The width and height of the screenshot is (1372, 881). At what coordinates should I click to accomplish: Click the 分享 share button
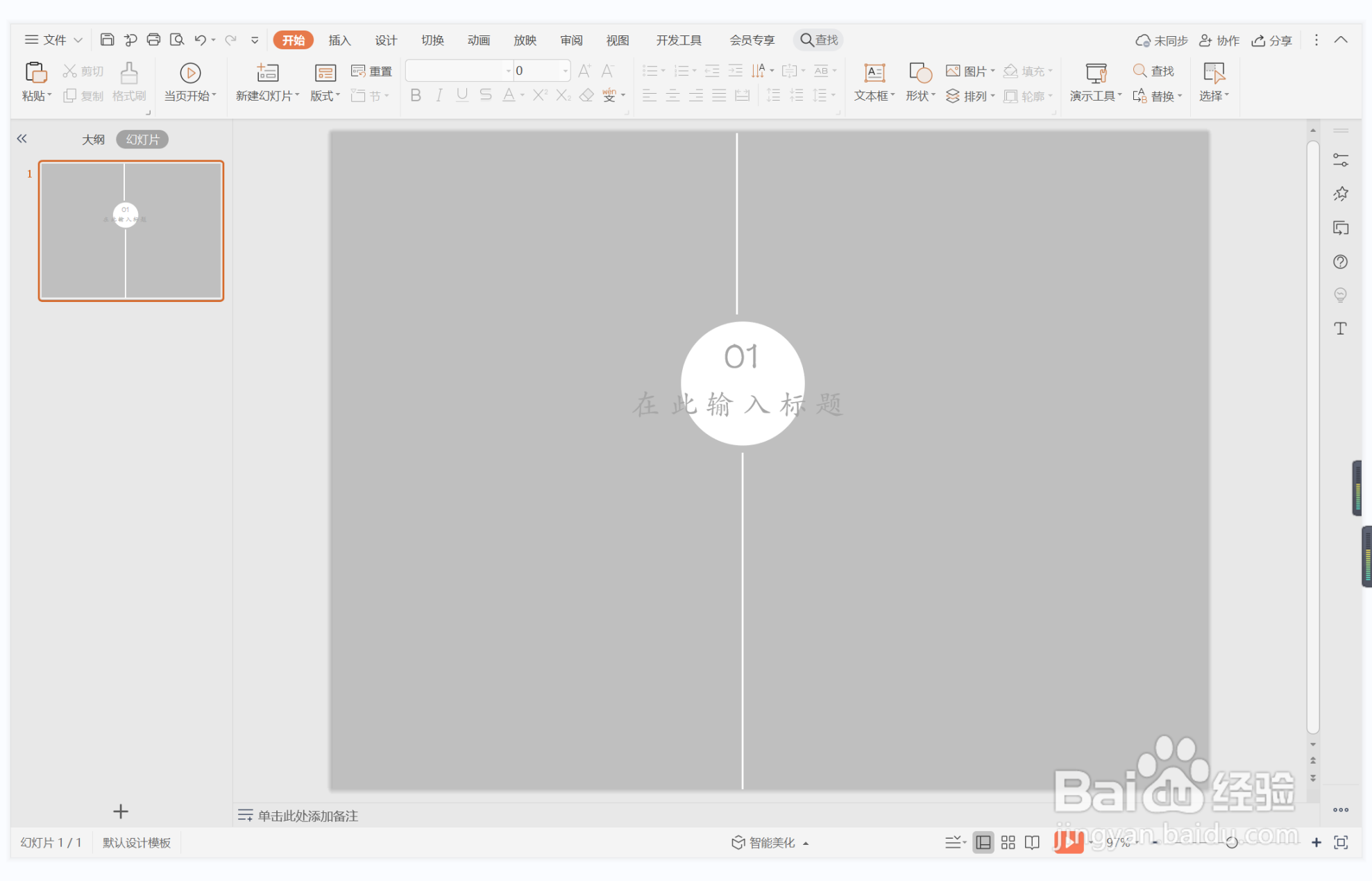1272,40
